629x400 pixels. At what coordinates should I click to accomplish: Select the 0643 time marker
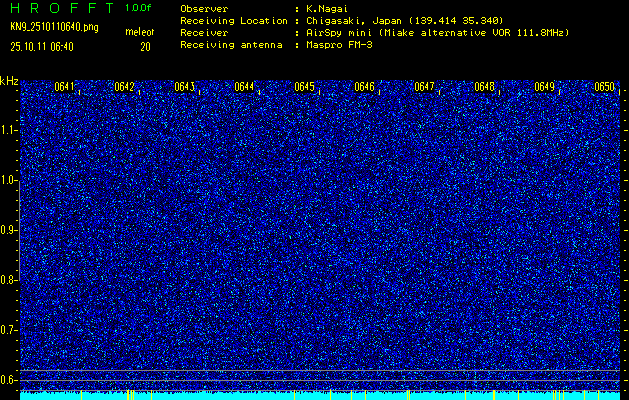[x=185, y=87]
